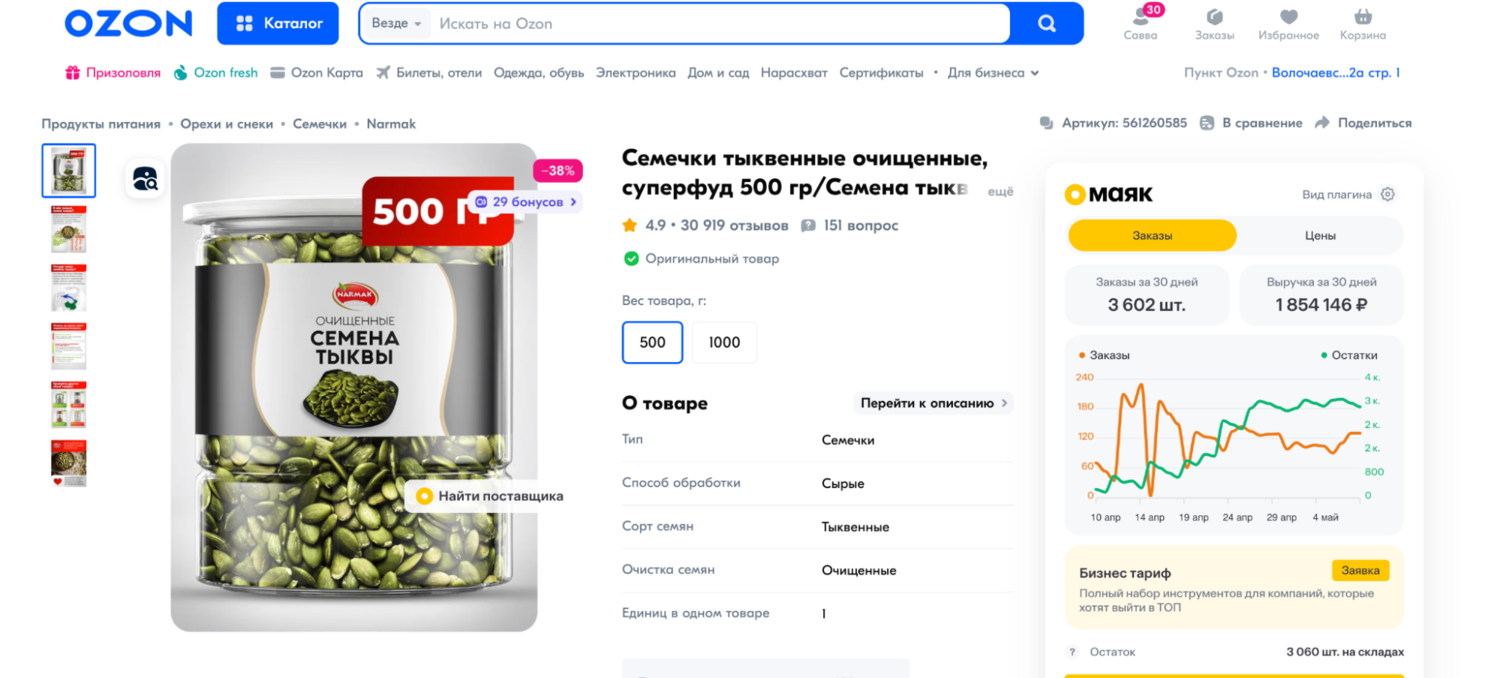Open Избранное heart icon
1500x678 pixels.
(x=1288, y=17)
